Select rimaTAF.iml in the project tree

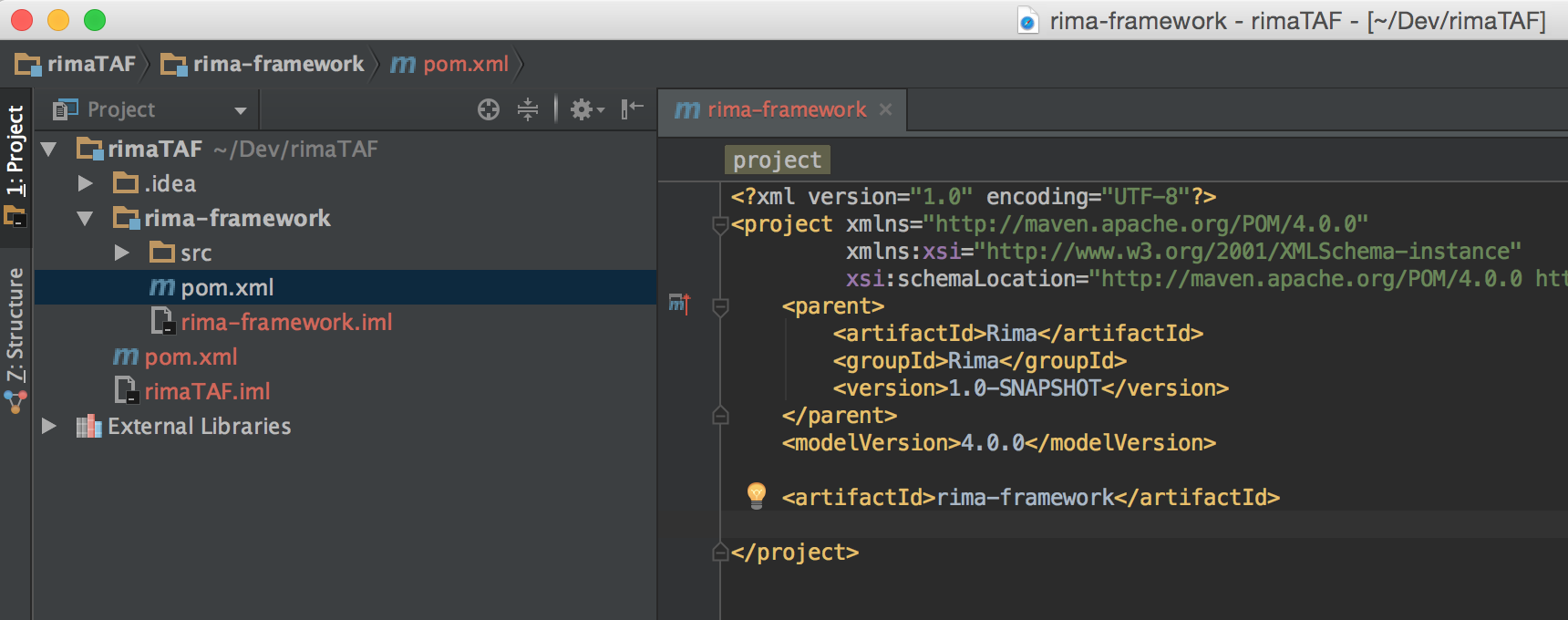tap(207, 391)
